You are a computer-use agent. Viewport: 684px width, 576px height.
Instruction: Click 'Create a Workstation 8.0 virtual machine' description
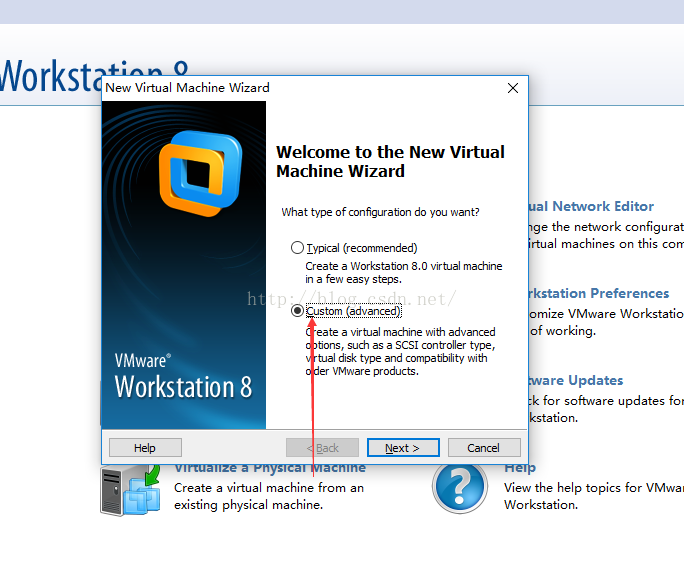(x=404, y=272)
